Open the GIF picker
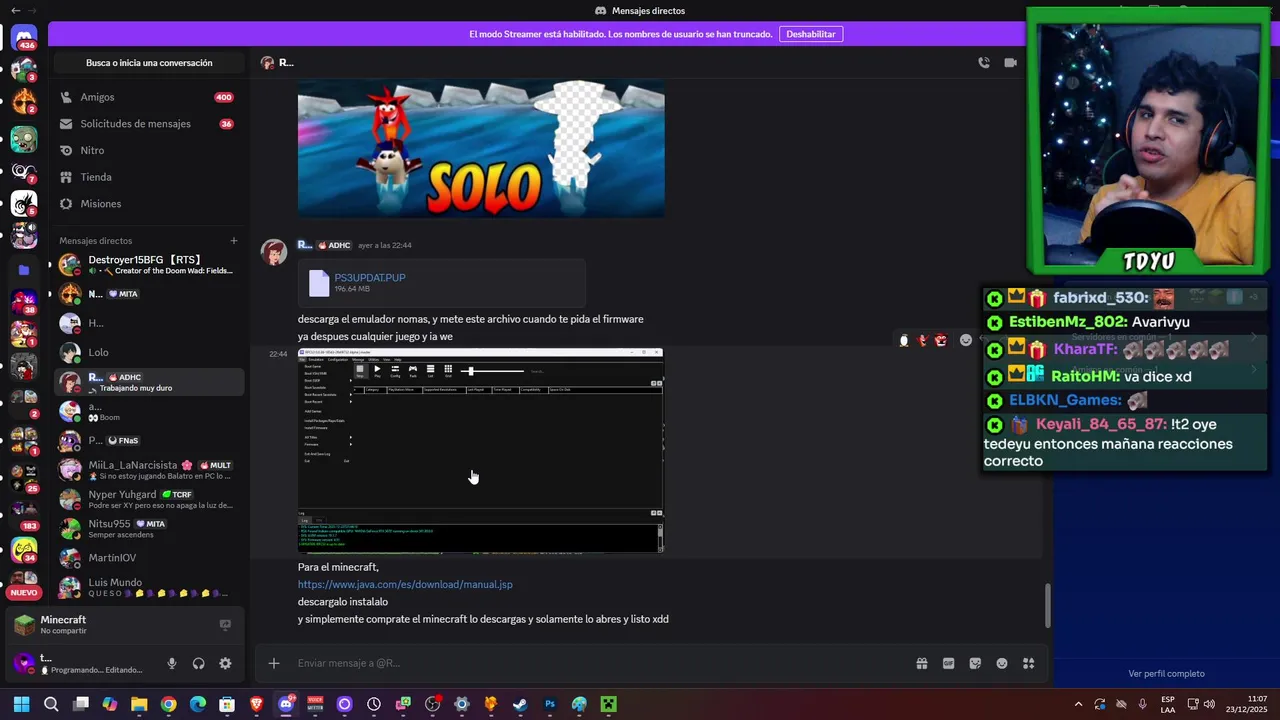The image size is (1280, 720). tap(948, 663)
